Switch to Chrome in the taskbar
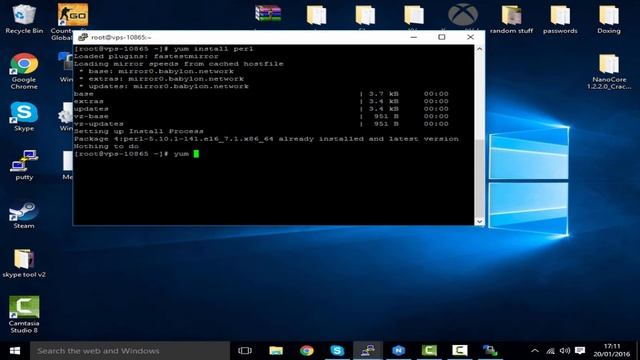The image size is (640, 360). (307, 351)
